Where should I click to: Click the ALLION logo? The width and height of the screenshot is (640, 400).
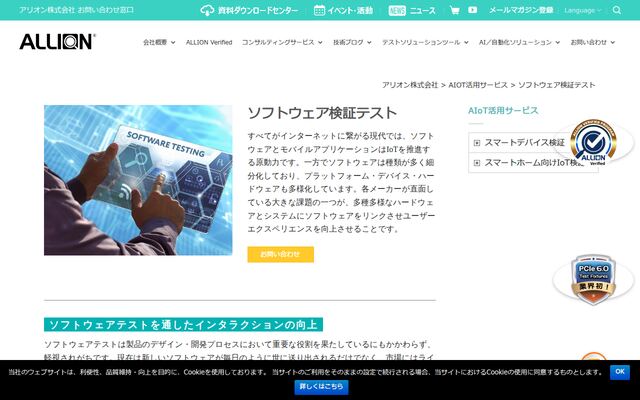(57, 42)
